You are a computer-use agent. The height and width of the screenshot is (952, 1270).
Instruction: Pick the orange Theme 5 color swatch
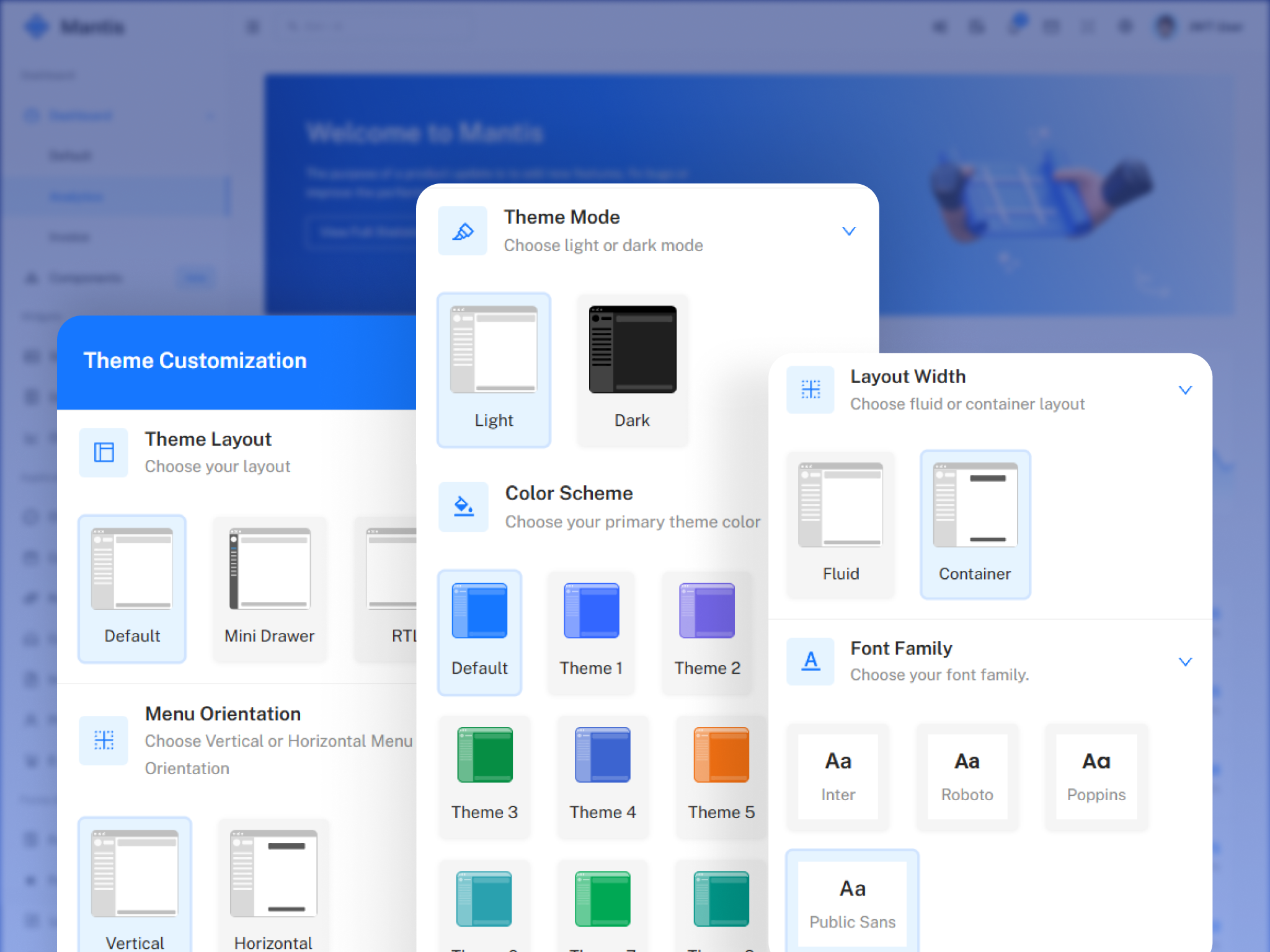[x=721, y=755]
